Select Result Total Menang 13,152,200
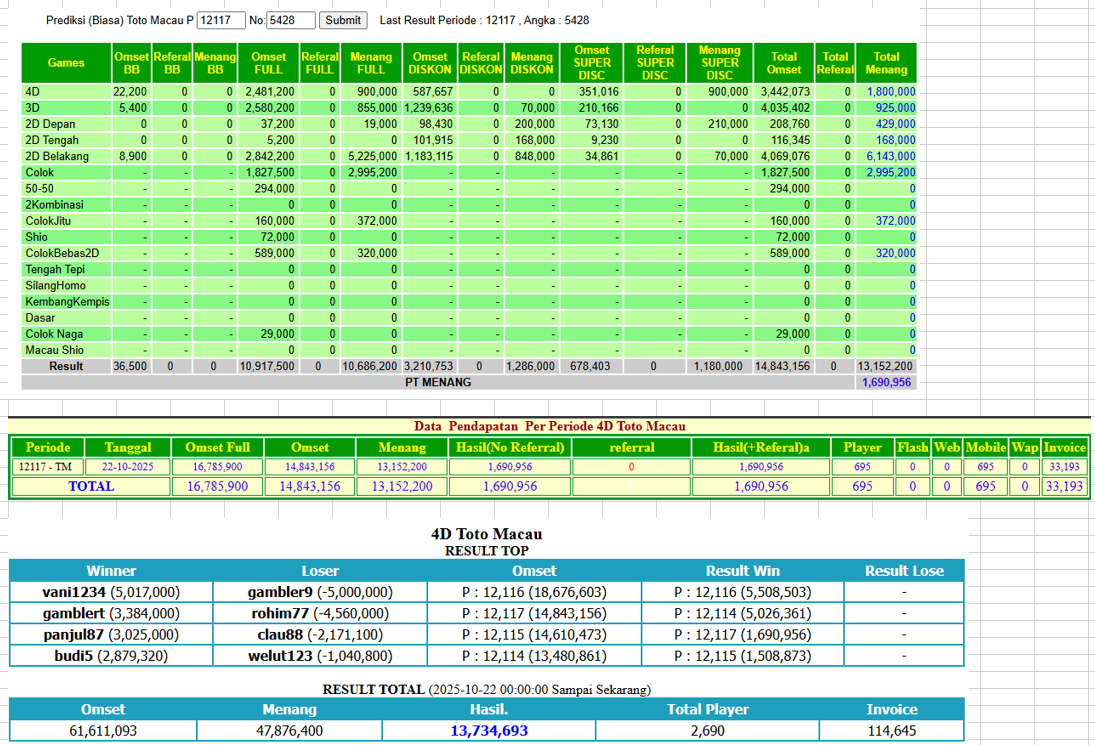This screenshot has width=1095, height=745. pyautogui.click(x=885, y=366)
